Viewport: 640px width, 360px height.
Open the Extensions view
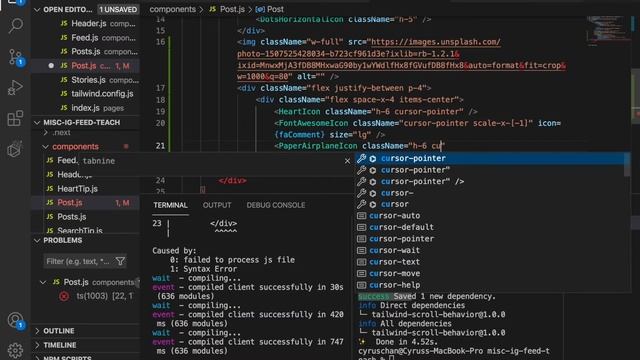coord(15,118)
